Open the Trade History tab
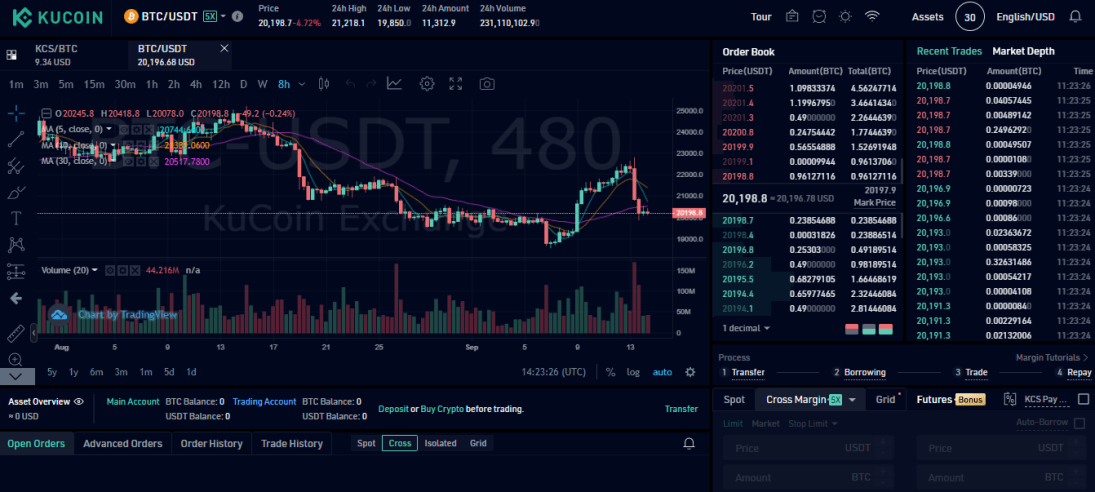This screenshot has height=492, width=1095. 292,443
